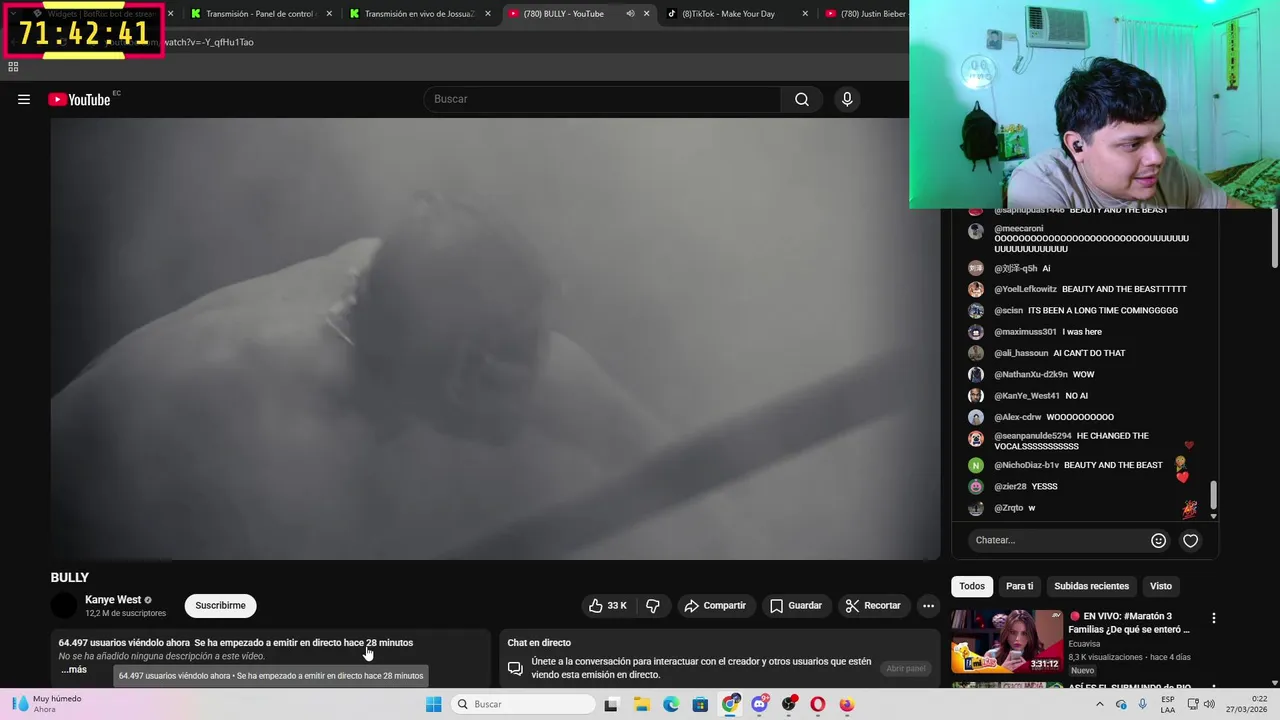Open Firefox from the taskbar
Image resolution: width=1280 pixels, height=720 pixels.
[847, 704]
